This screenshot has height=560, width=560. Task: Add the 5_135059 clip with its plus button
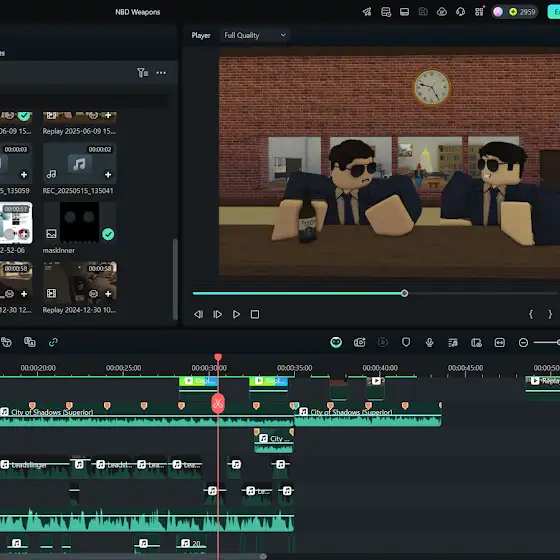pos(24,174)
